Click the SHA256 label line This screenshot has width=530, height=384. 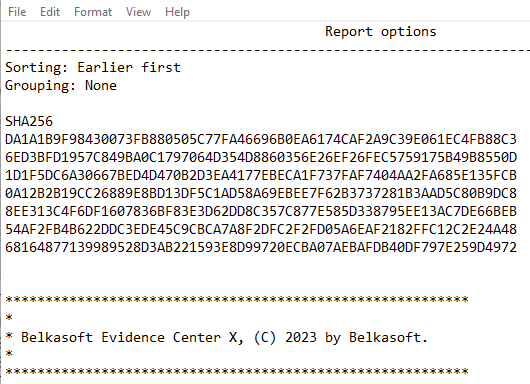pyautogui.click(x=29, y=121)
